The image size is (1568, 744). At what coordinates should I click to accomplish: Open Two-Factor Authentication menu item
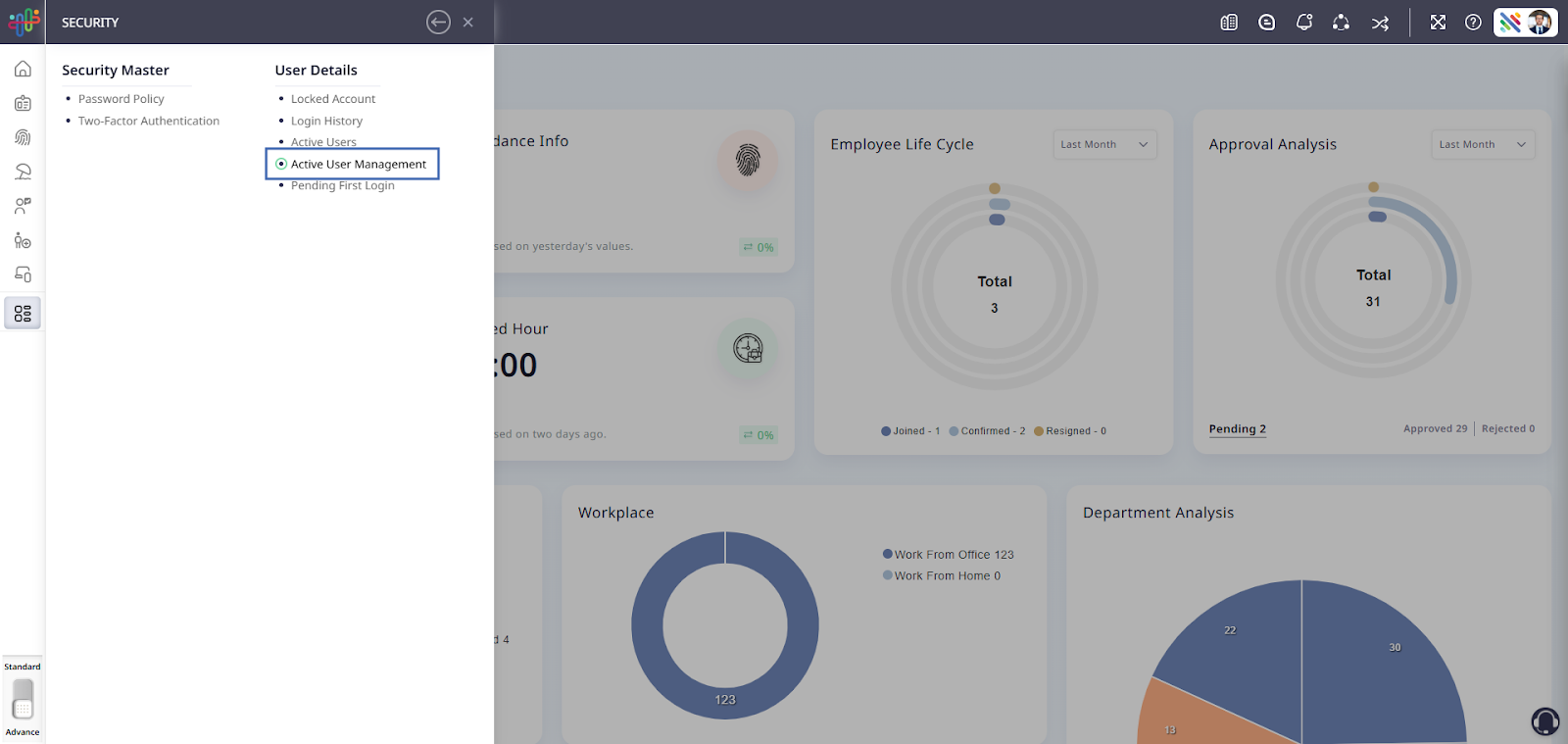click(149, 121)
